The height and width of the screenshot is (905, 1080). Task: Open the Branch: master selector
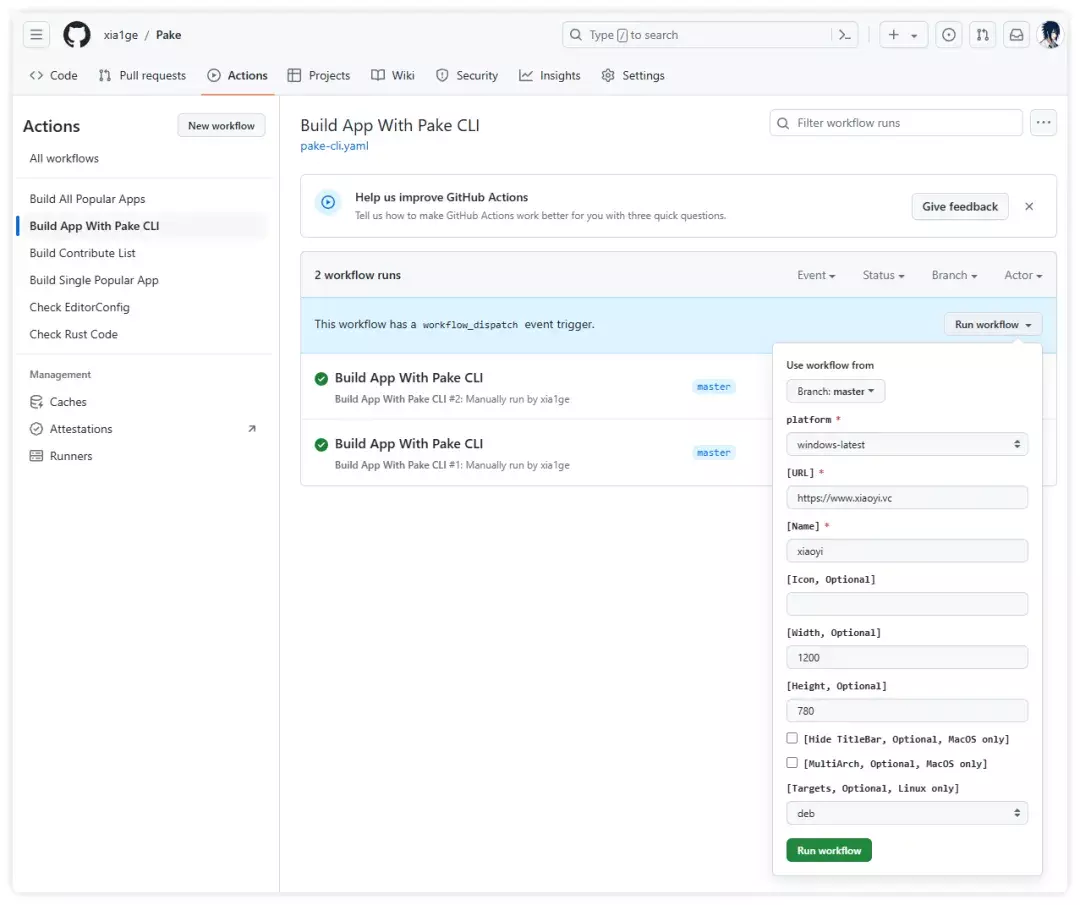pyautogui.click(x=835, y=391)
